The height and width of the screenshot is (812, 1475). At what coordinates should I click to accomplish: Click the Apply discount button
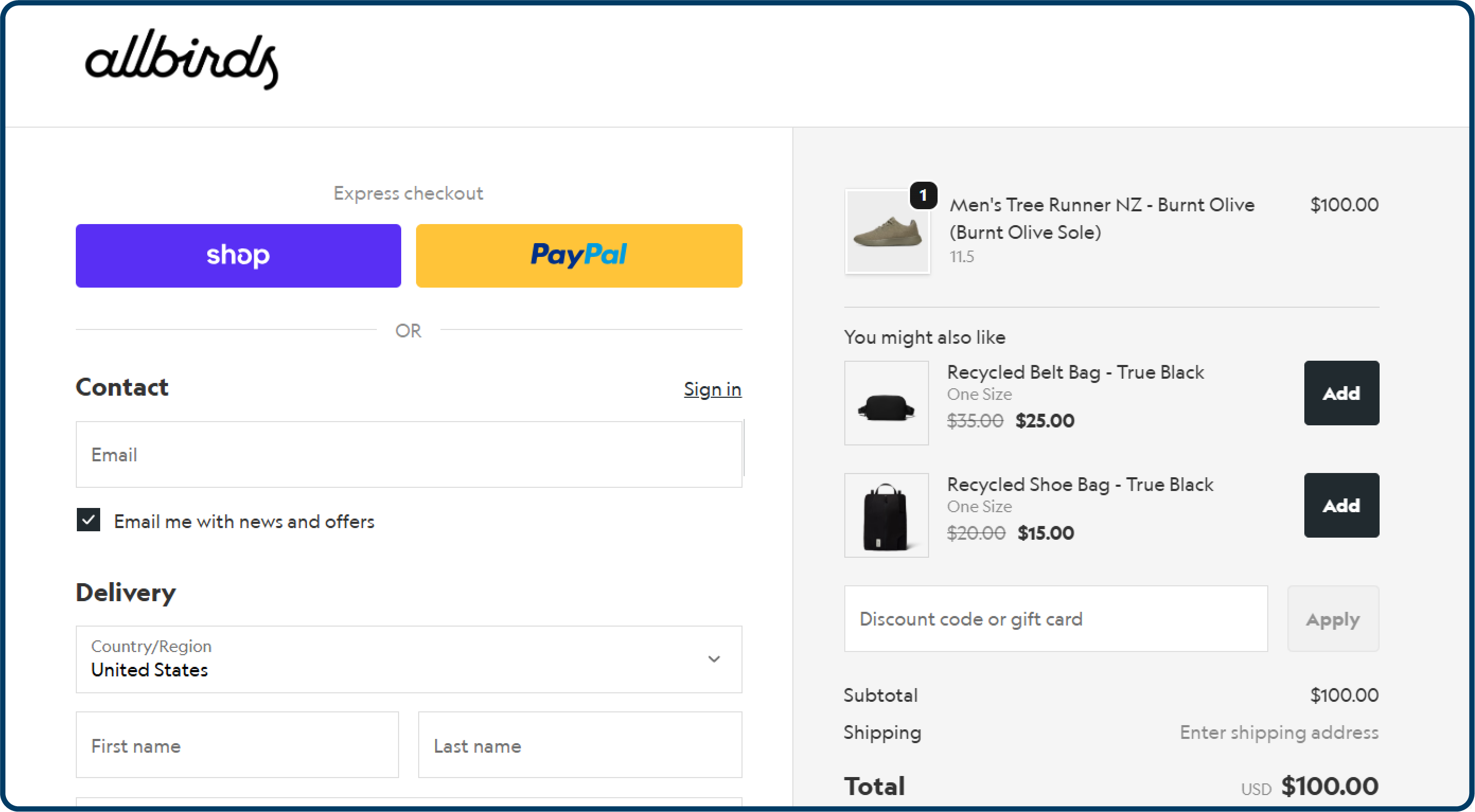pyautogui.click(x=1333, y=619)
